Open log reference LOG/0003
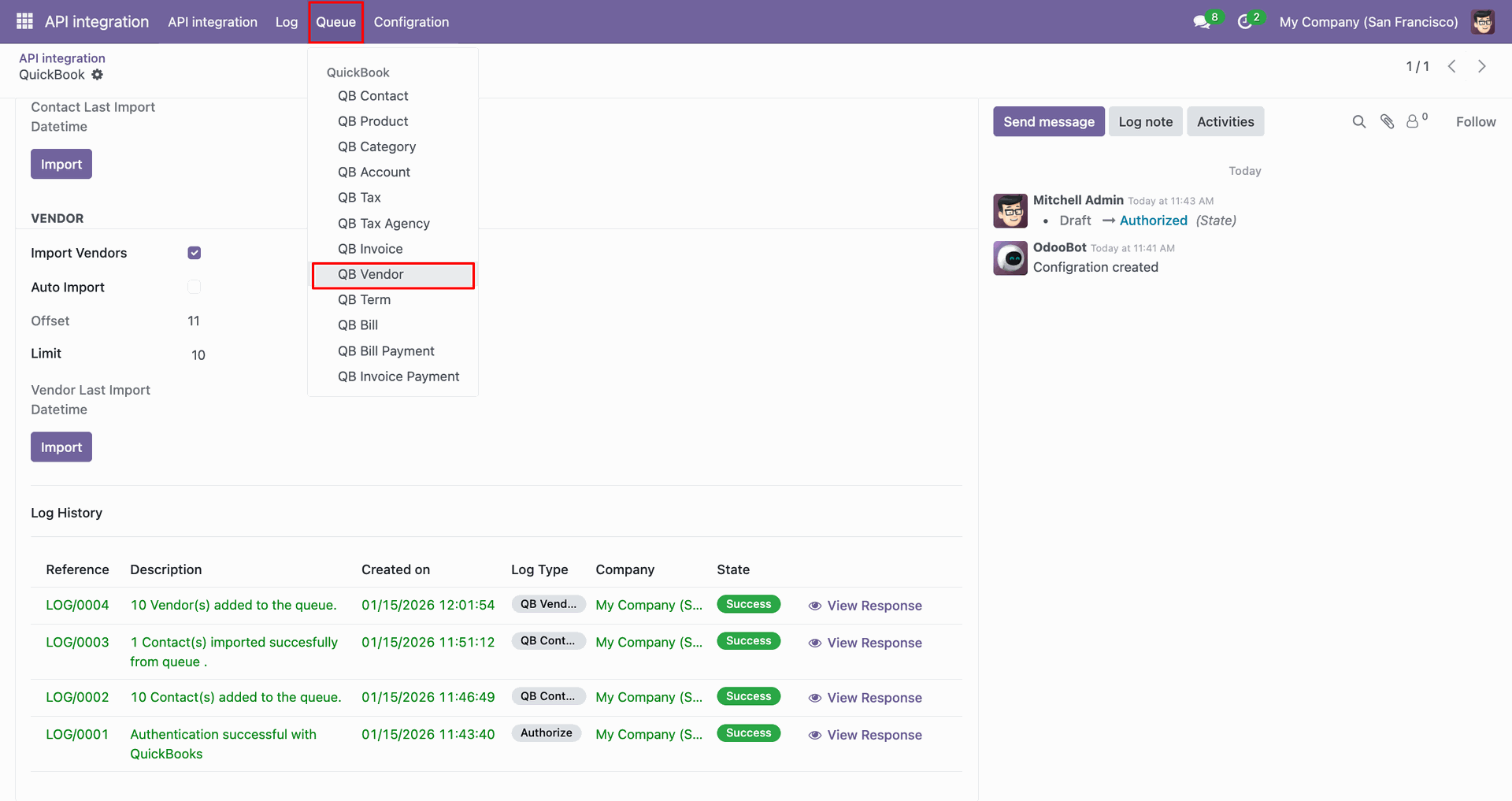This screenshot has width=1512, height=801. click(77, 642)
